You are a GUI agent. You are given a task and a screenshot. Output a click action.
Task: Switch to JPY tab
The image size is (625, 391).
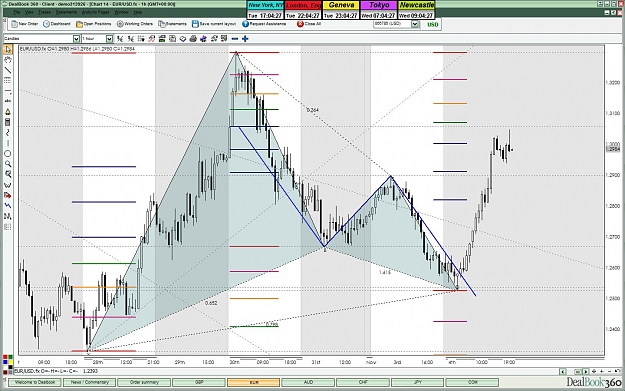pyautogui.click(x=417, y=382)
